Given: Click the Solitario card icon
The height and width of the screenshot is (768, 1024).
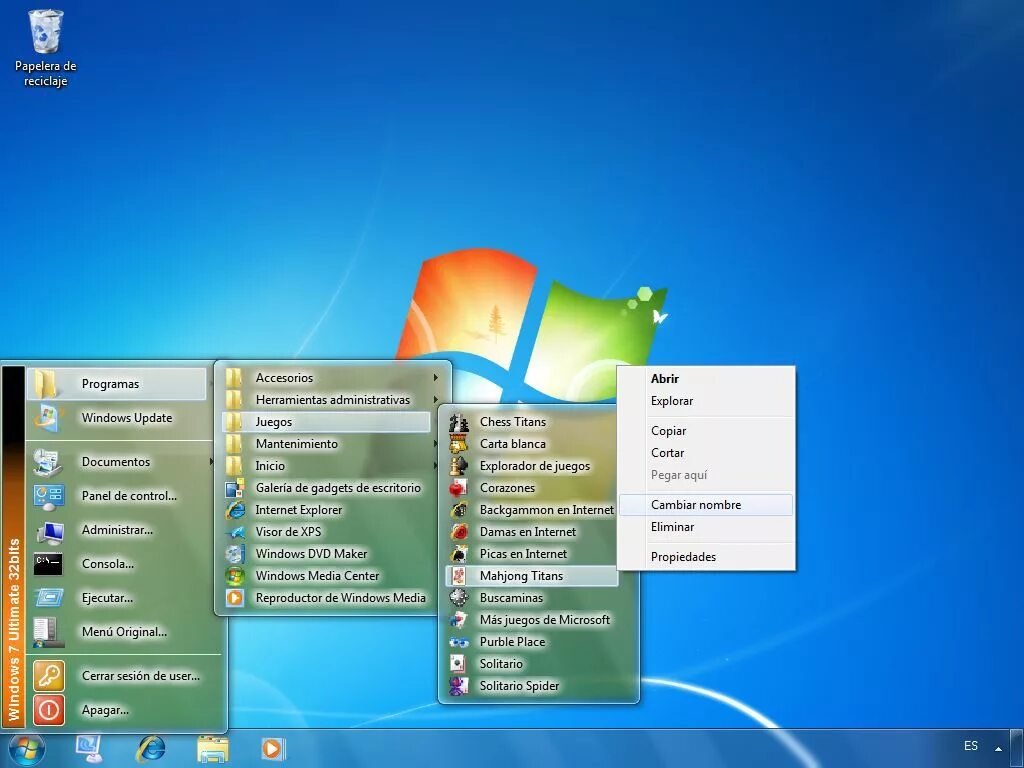Looking at the screenshot, I should click(x=458, y=664).
